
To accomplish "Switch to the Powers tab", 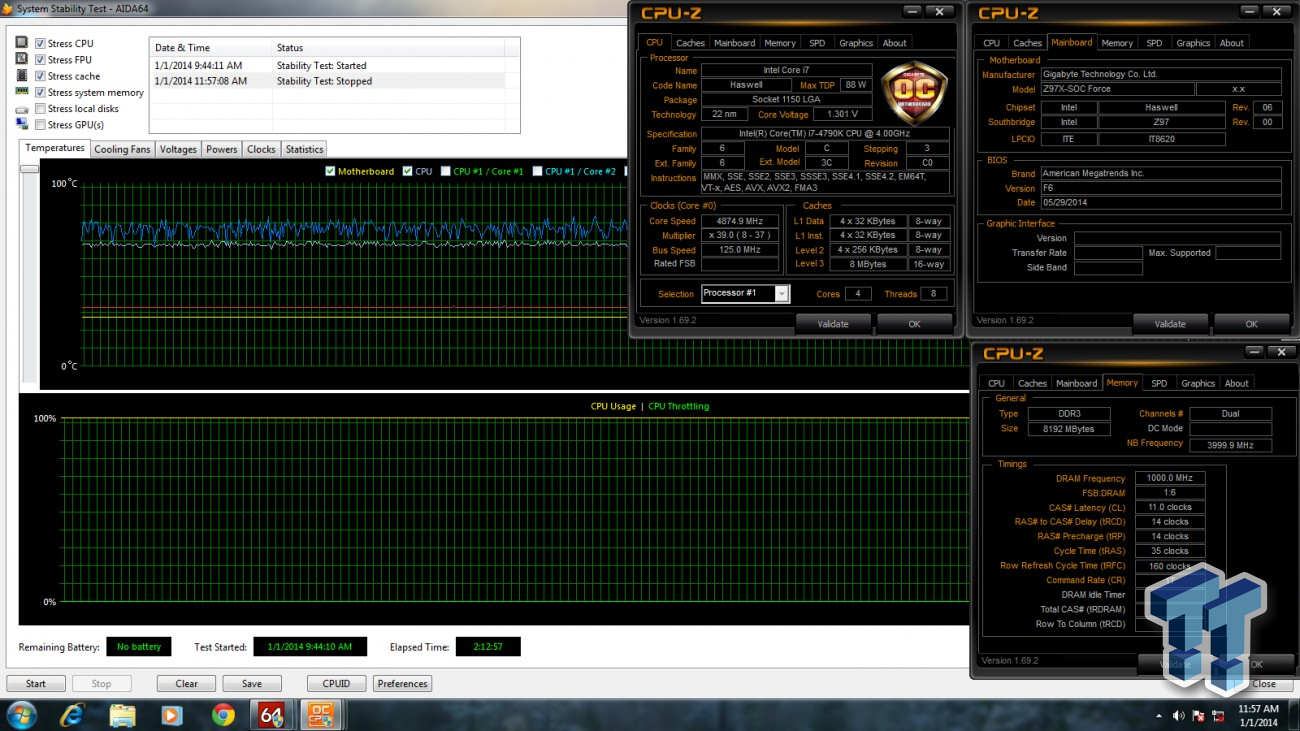I will point(222,149).
